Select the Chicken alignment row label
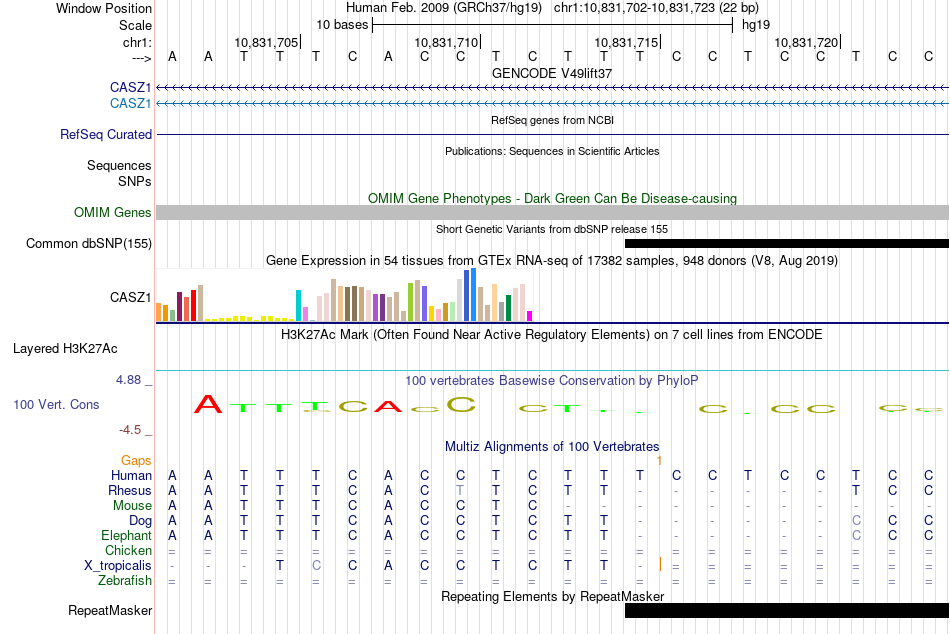Screen dimensions: 950x634 pyautogui.click(x=128, y=550)
